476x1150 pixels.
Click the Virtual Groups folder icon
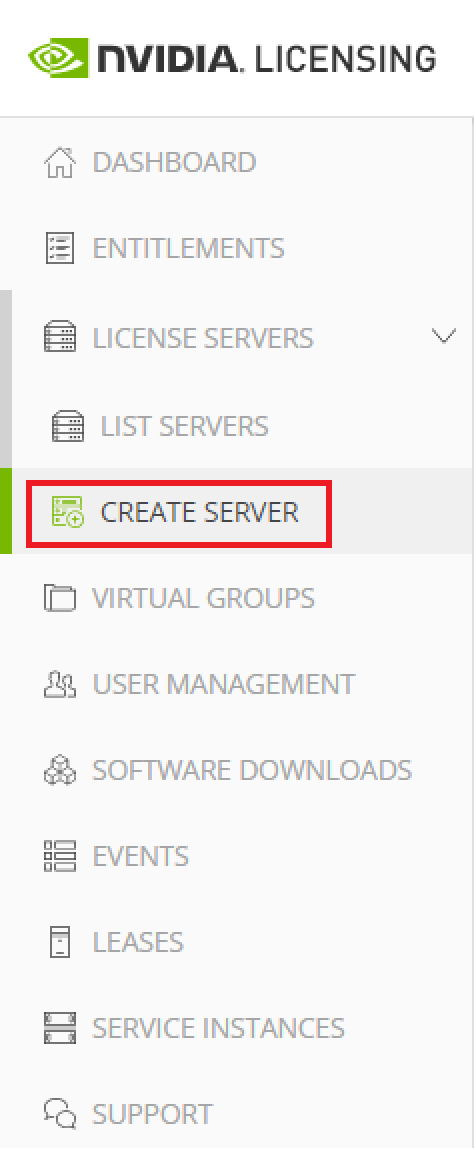tap(59, 598)
